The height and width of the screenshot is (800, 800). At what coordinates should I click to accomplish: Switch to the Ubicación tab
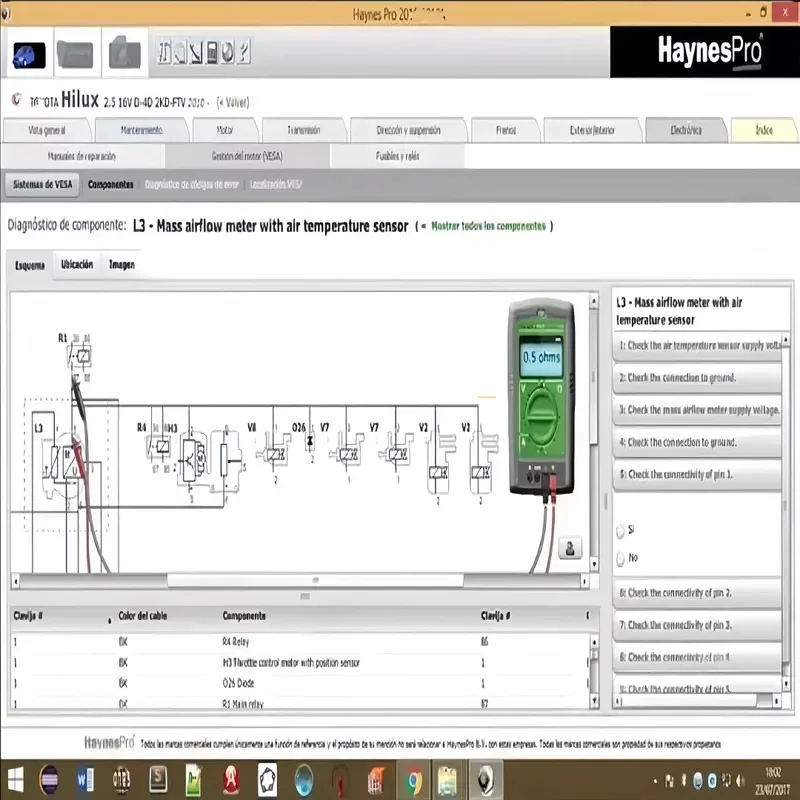[77, 264]
